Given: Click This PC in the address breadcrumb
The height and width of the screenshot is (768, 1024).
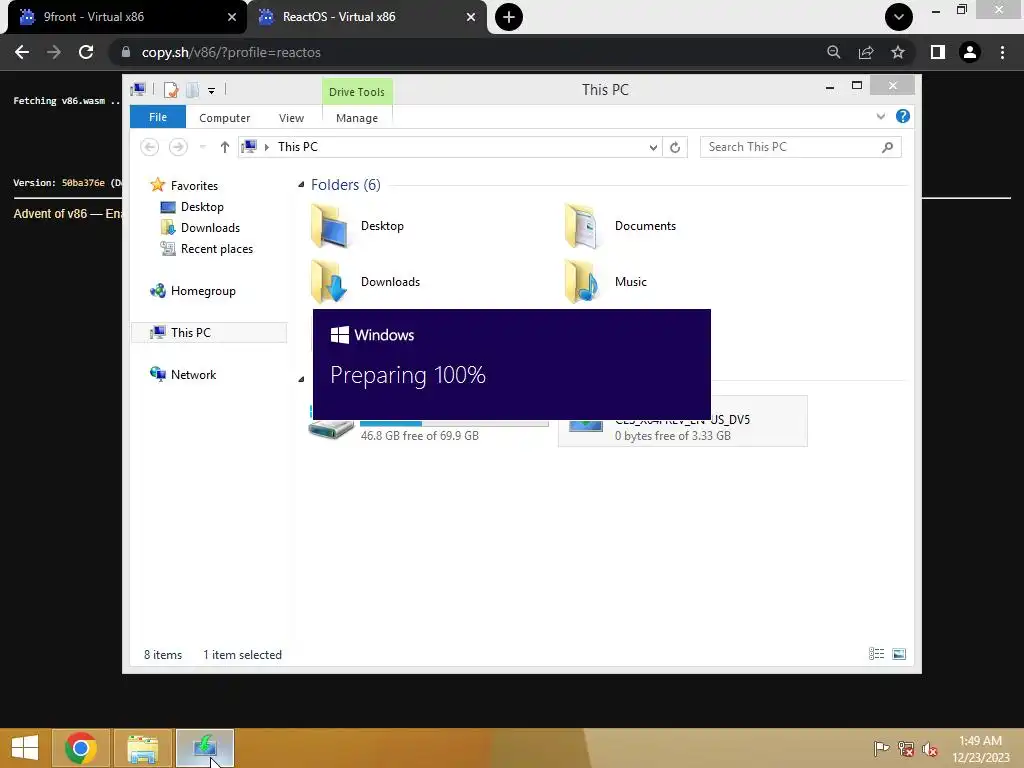Looking at the screenshot, I should [298, 147].
